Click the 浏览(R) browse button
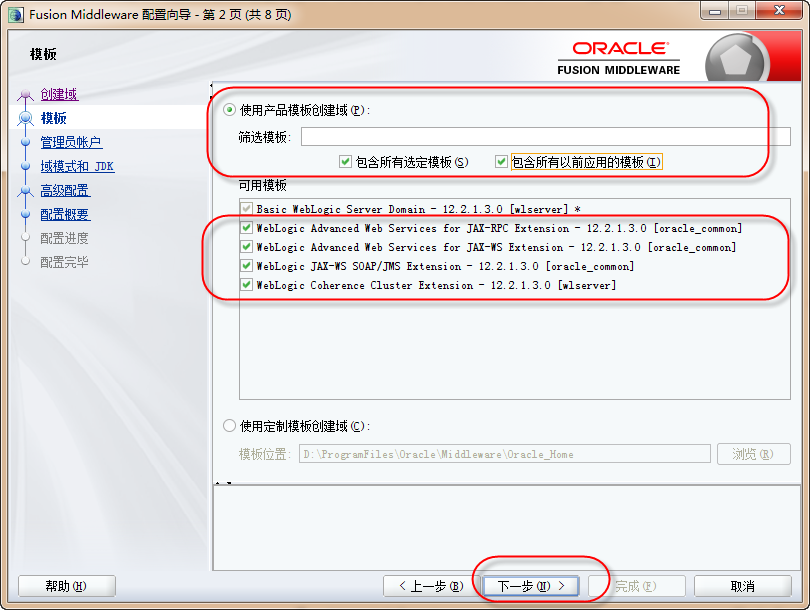The width and height of the screenshot is (810, 610). tap(753, 454)
